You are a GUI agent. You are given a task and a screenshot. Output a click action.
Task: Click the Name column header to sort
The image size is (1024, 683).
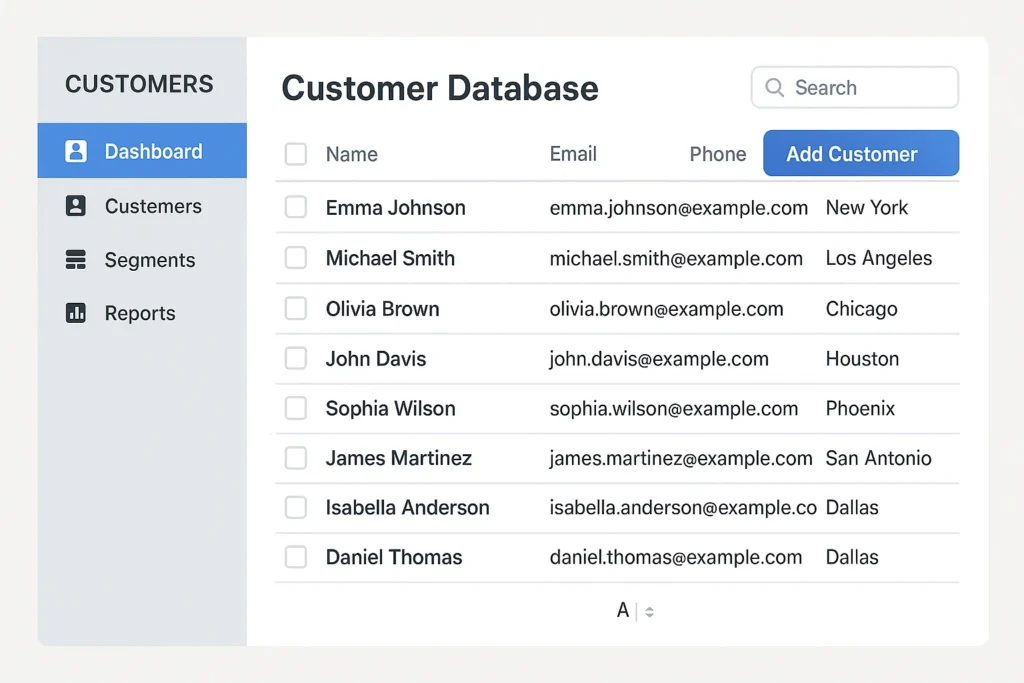tap(351, 154)
